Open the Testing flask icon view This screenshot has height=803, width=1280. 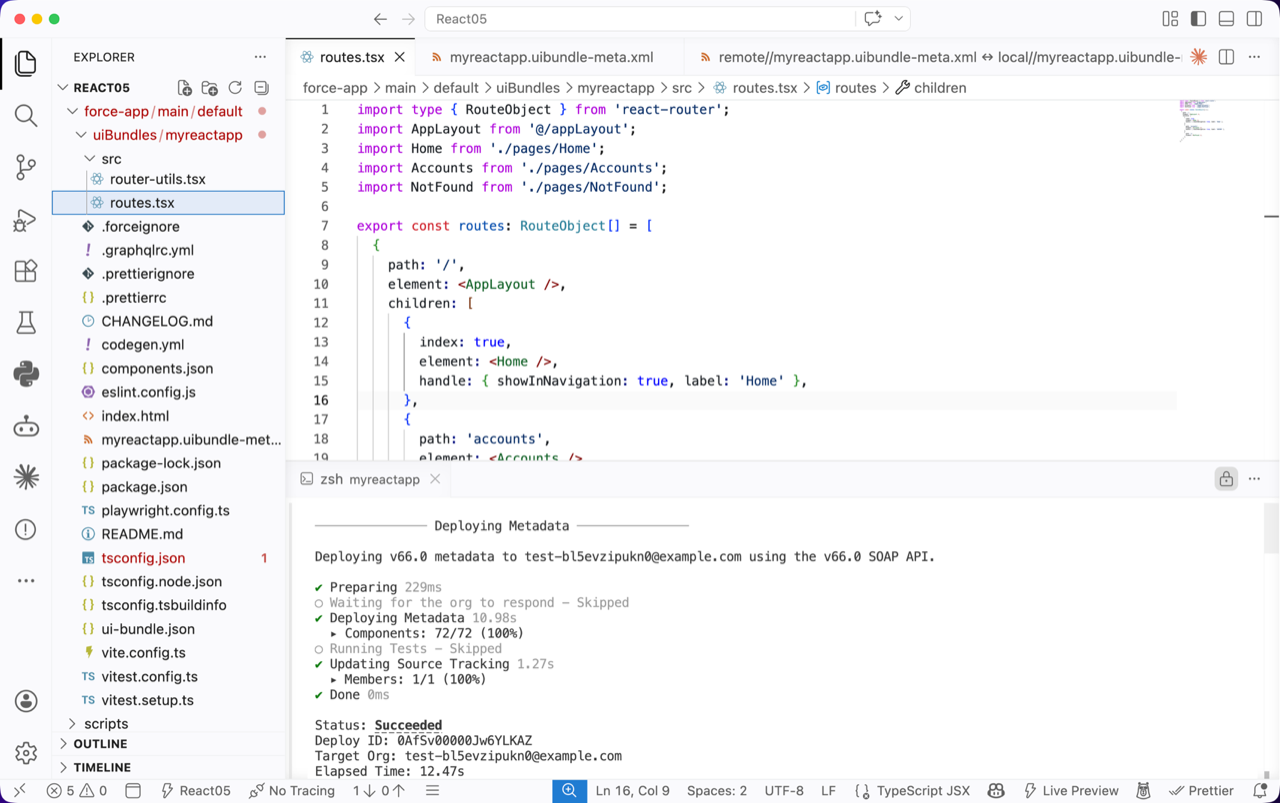point(26,322)
